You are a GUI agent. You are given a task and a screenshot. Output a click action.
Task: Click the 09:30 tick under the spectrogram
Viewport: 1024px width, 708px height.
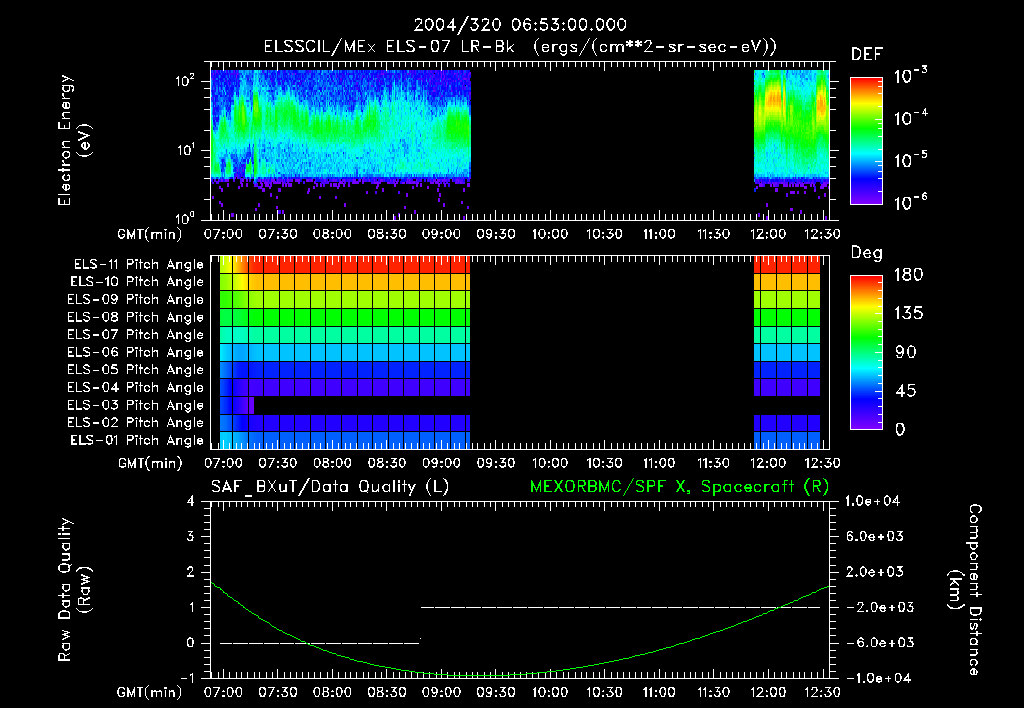496,234
